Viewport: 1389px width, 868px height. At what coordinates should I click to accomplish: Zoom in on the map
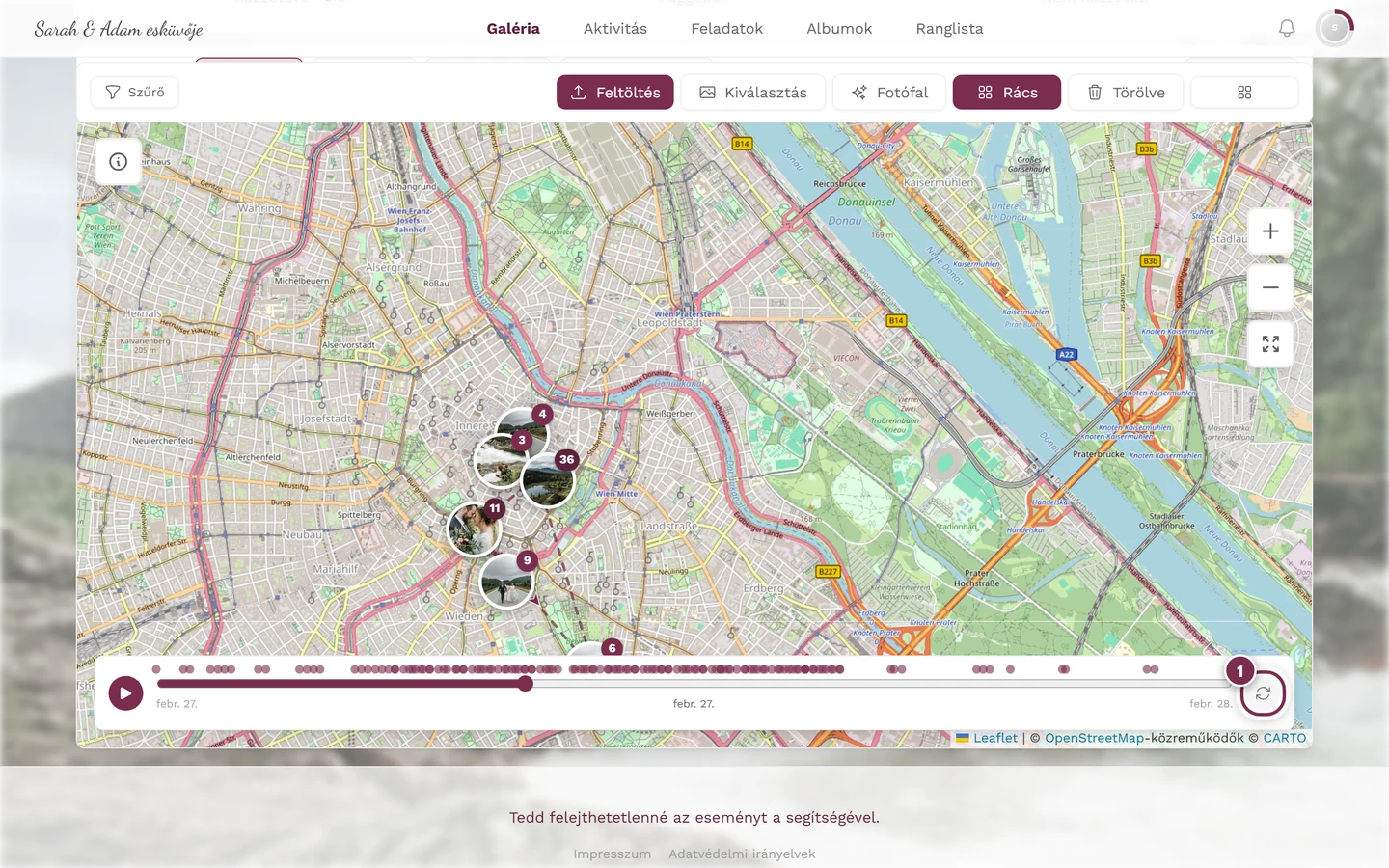(x=1270, y=231)
